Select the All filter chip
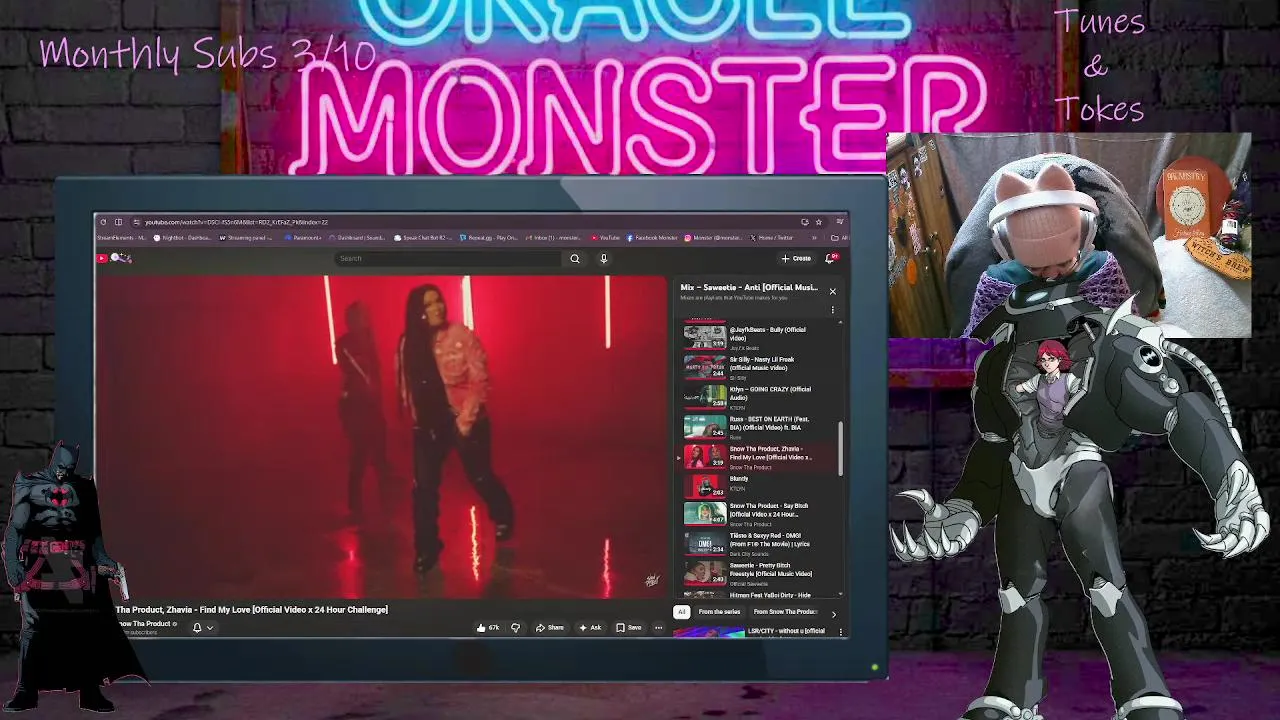 pyautogui.click(x=682, y=612)
